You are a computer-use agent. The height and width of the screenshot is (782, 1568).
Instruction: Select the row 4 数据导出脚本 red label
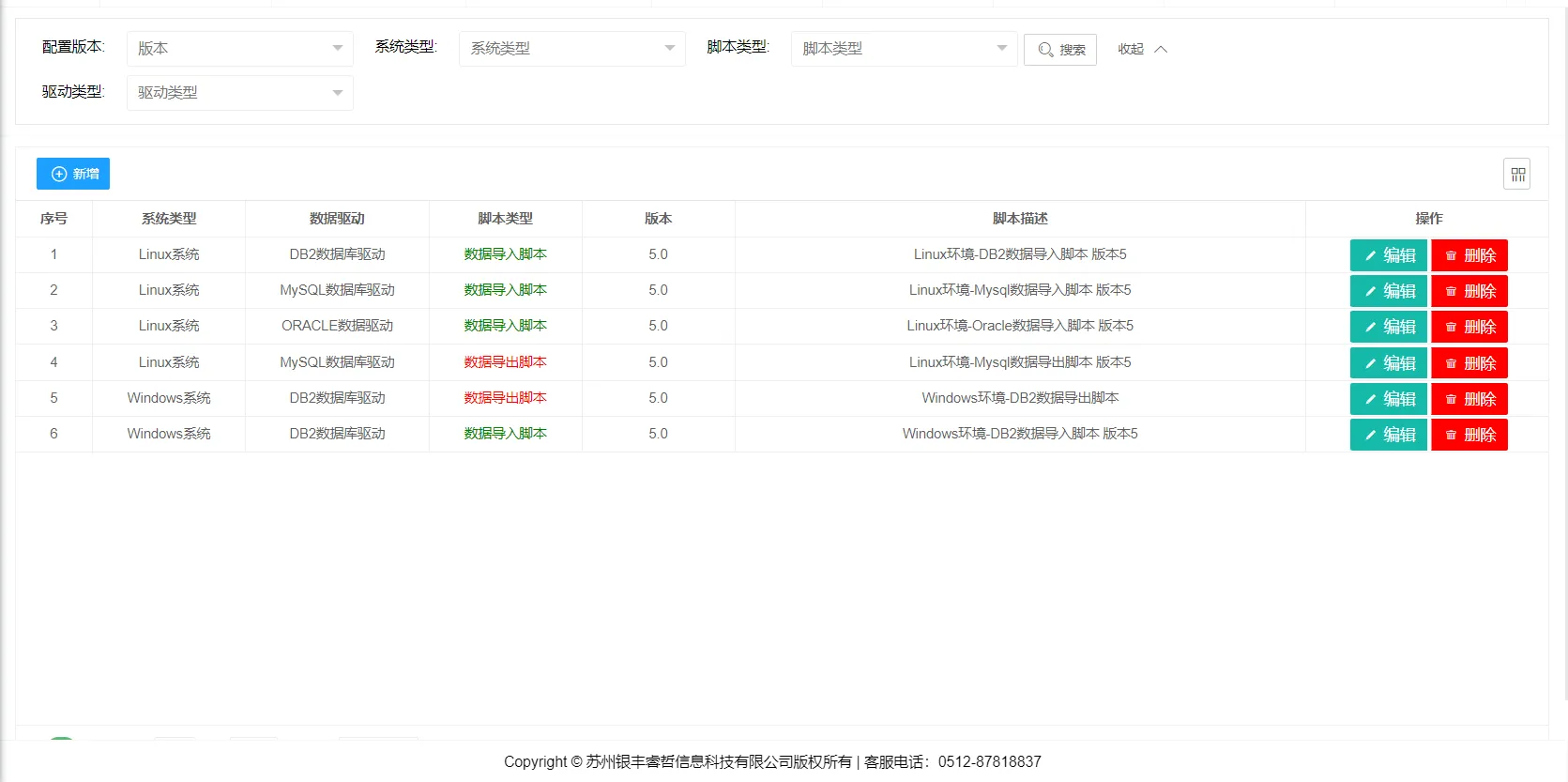click(x=505, y=362)
